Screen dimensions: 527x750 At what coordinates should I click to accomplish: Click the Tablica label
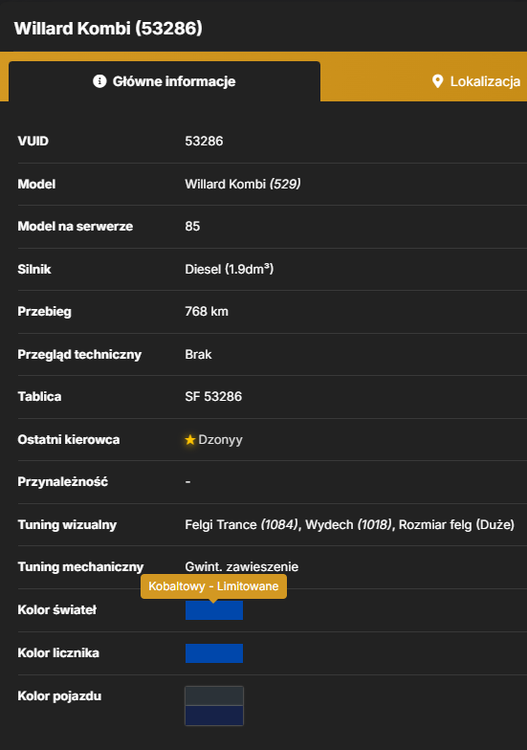[x=39, y=397]
